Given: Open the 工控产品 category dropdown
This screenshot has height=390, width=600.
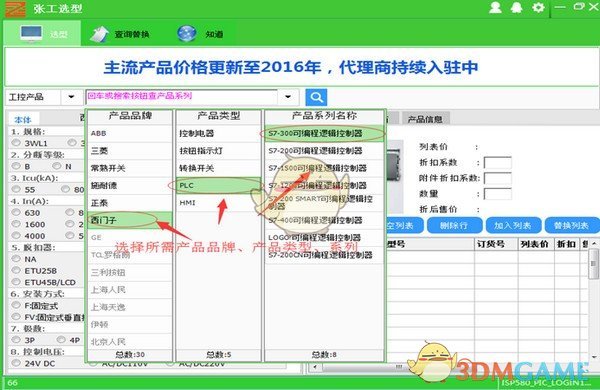Looking at the screenshot, I should [x=71, y=97].
